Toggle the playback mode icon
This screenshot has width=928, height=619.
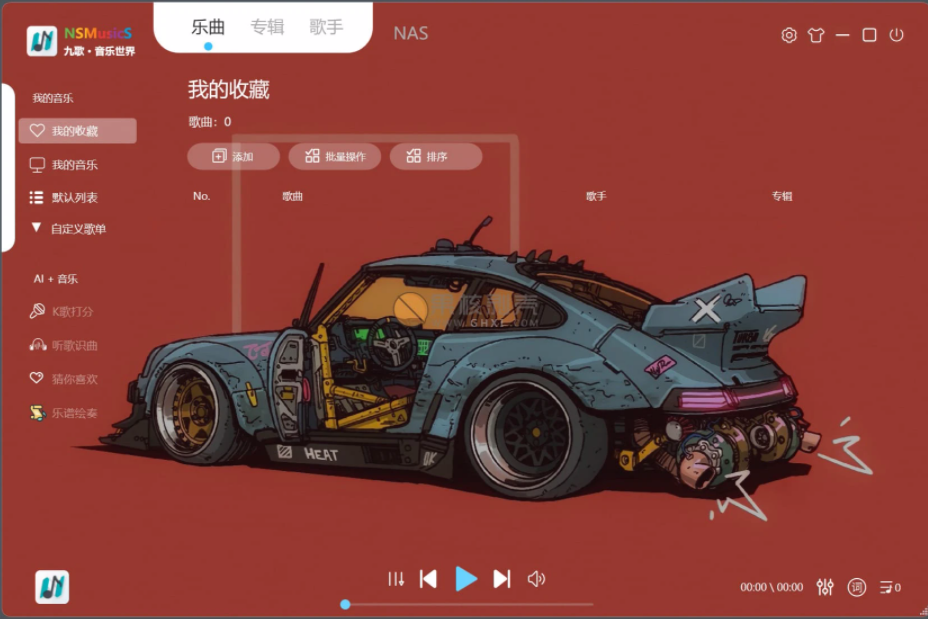point(395,578)
